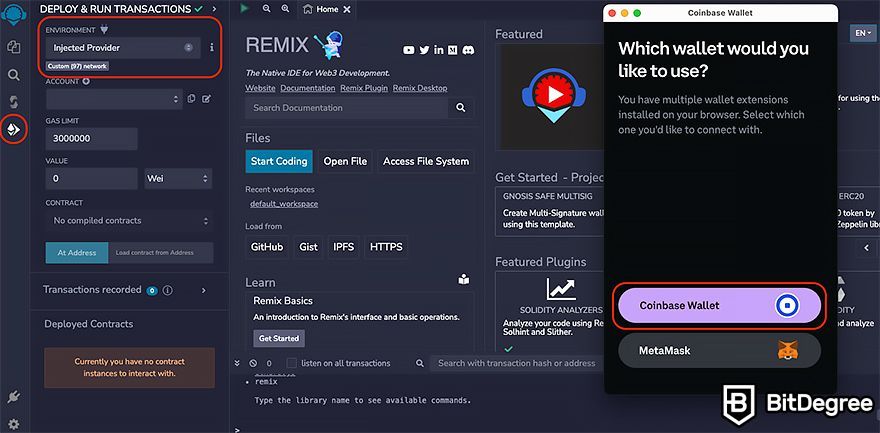The height and width of the screenshot is (433, 880).
Task: Click the sign message edit icon
Action: [x=206, y=99]
